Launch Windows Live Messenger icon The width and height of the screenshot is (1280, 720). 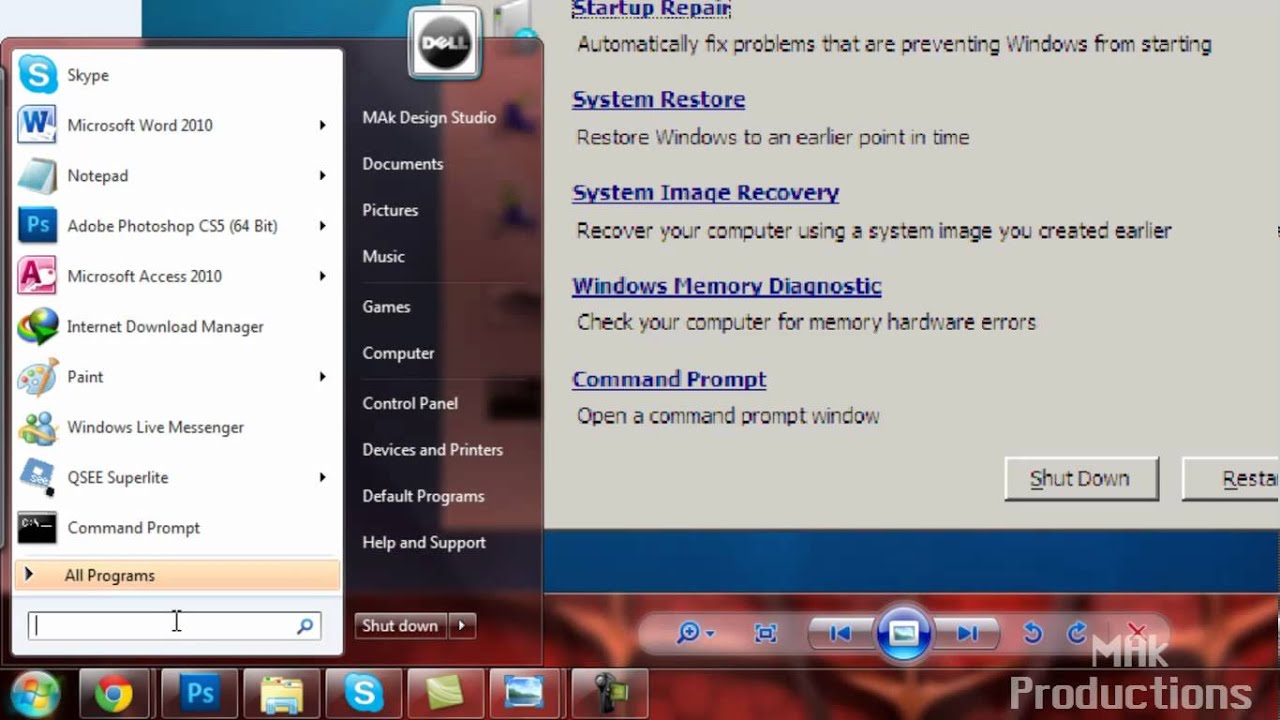pyautogui.click(x=38, y=427)
